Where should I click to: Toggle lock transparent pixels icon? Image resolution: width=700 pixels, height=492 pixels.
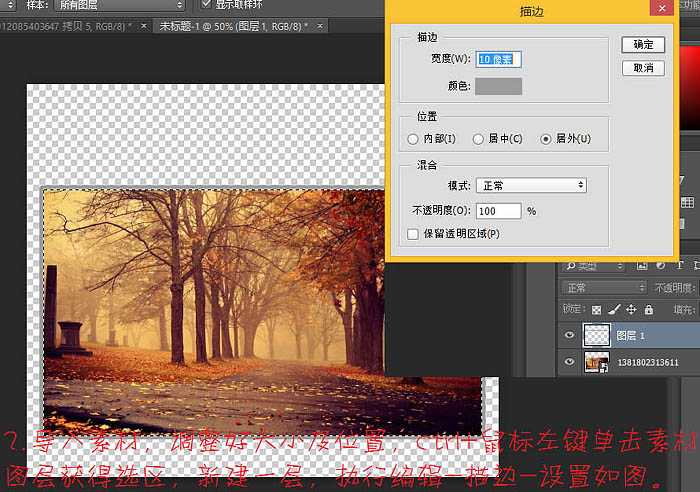tap(596, 309)
